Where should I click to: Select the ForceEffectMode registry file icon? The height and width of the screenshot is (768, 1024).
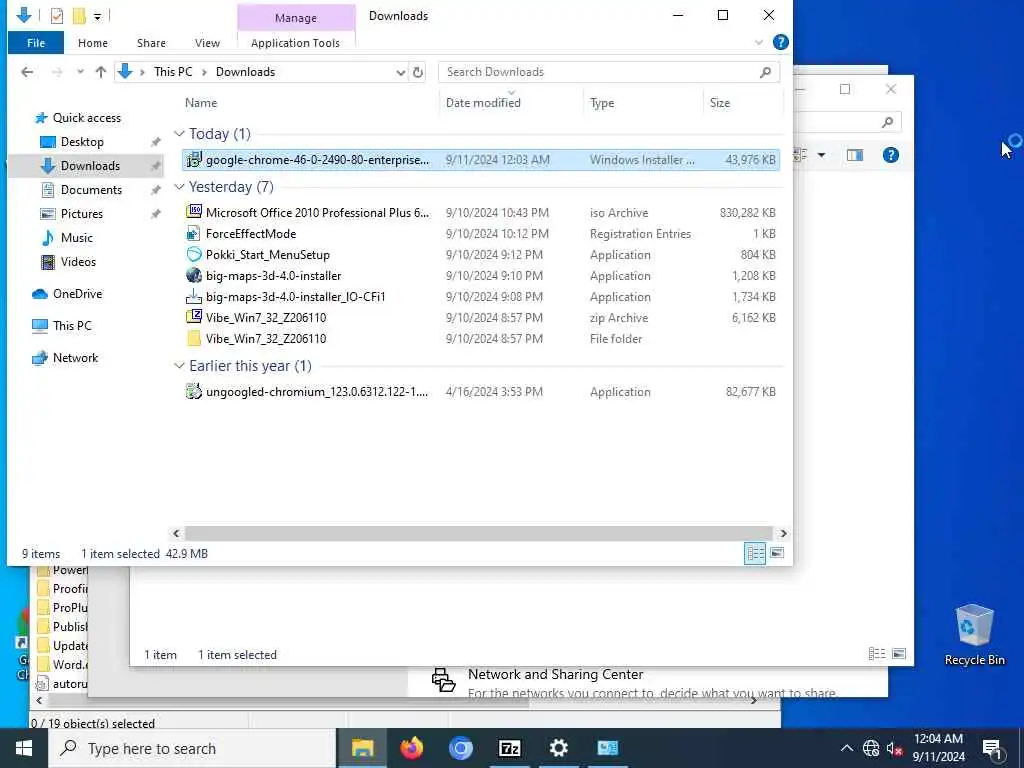pyautogui.click(x=193, y=233)
